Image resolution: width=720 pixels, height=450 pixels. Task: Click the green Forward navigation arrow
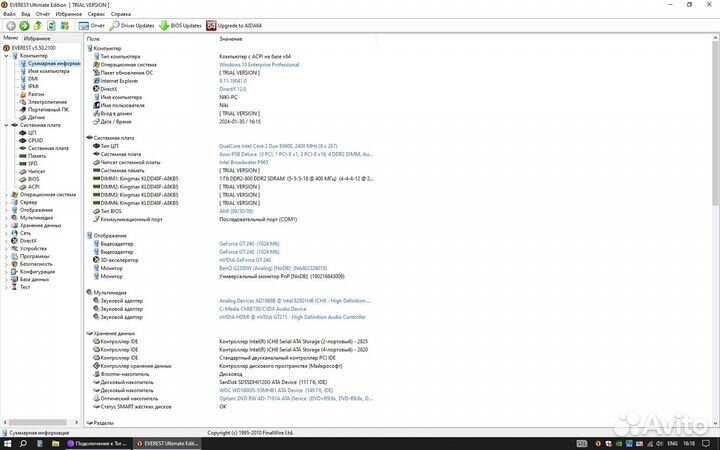(24, 26)
